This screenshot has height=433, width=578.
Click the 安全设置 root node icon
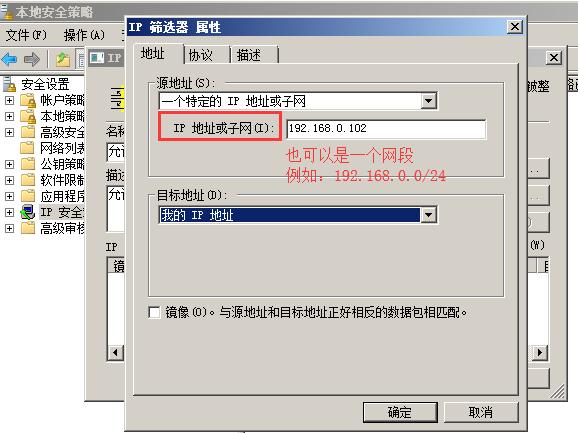(x=10, y=84)
